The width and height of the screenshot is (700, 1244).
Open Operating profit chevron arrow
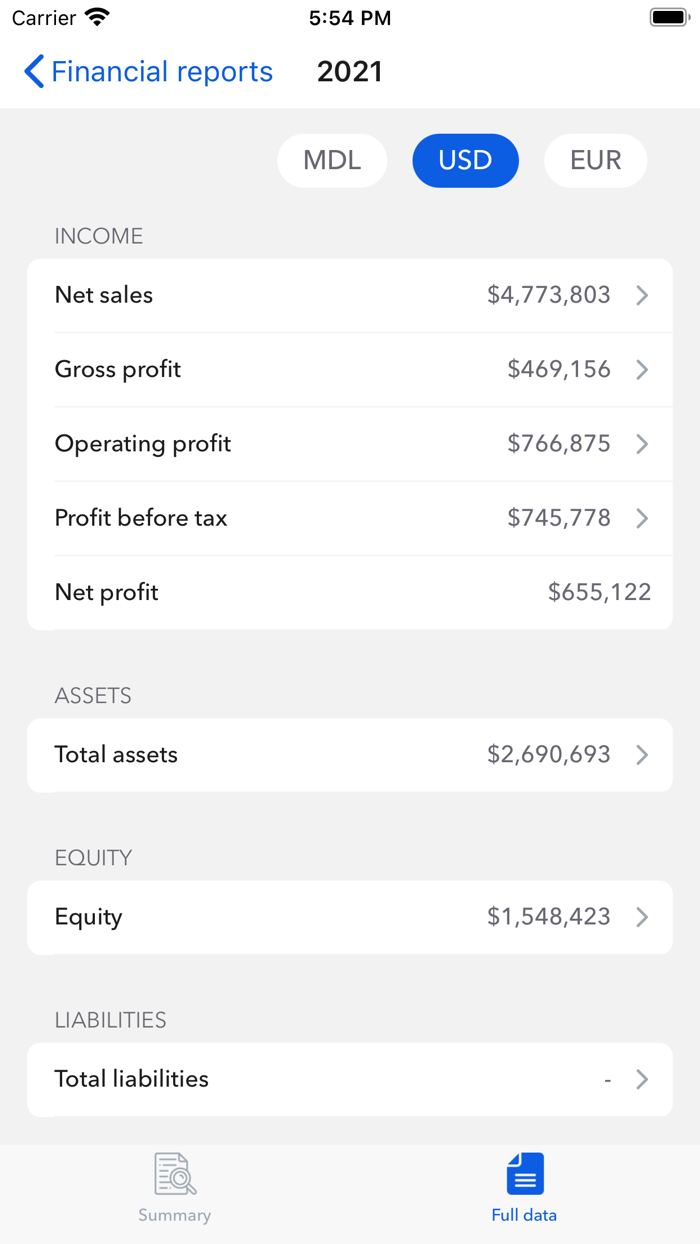(x=642, y=444)
